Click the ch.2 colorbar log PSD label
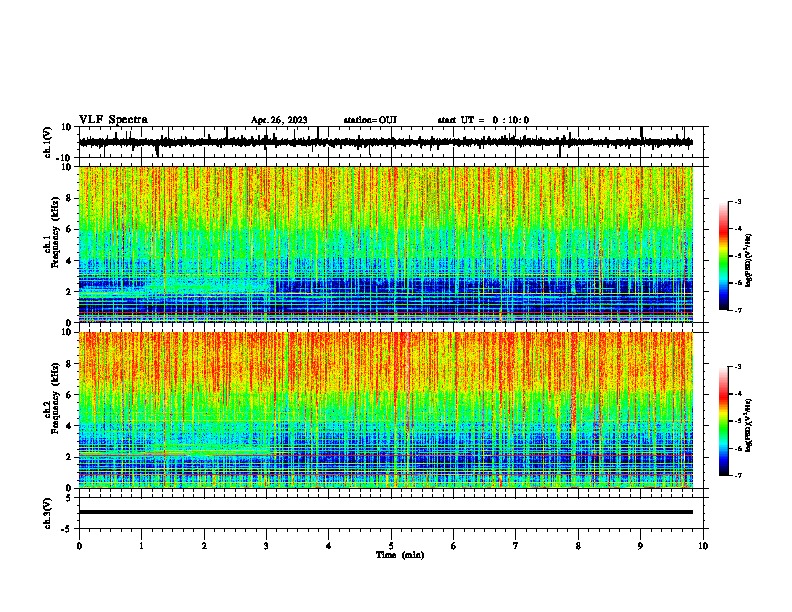 [x=748, y=425]
